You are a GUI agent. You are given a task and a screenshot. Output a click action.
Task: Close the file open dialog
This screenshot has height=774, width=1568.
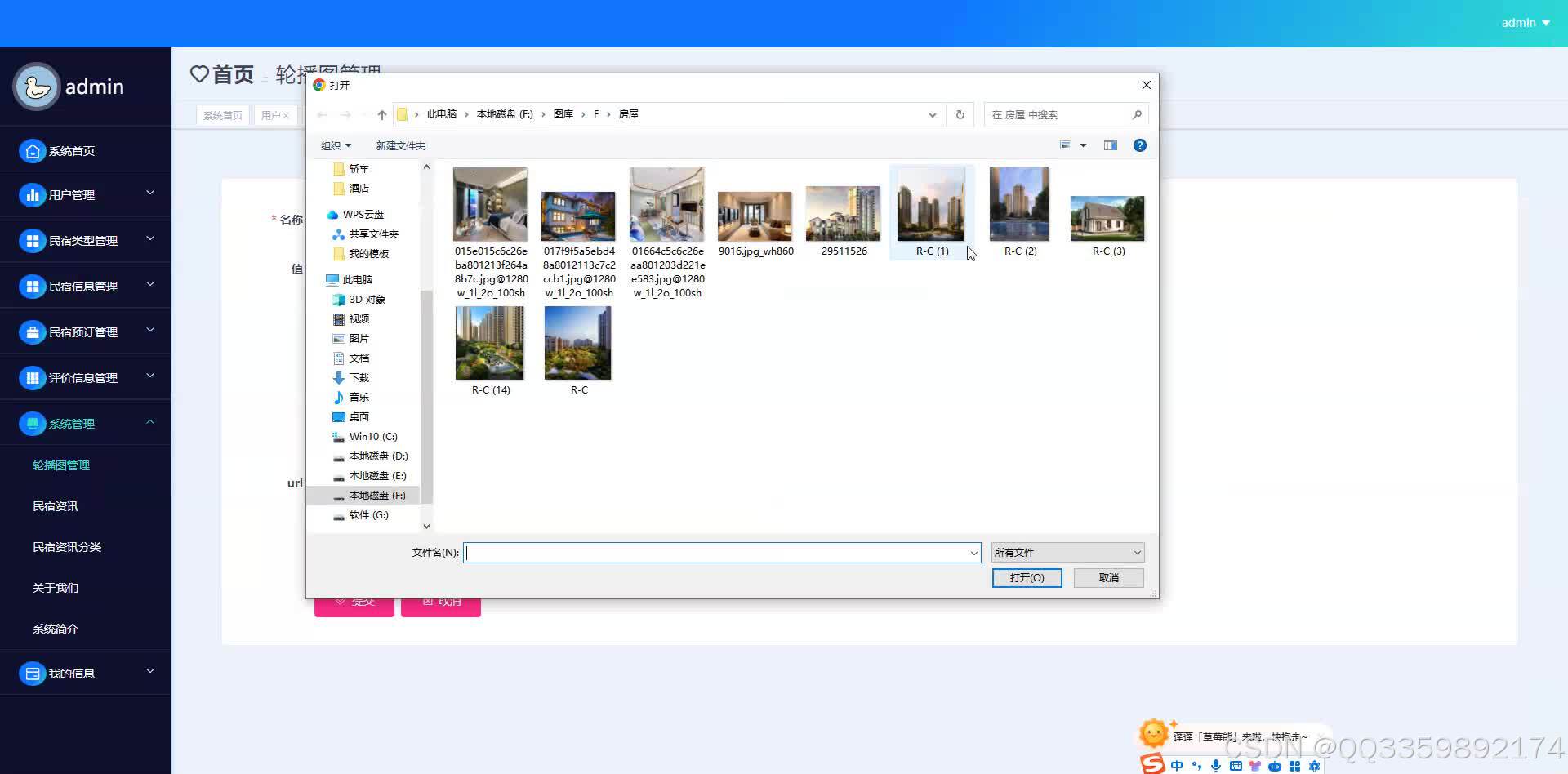[1147, 85]
